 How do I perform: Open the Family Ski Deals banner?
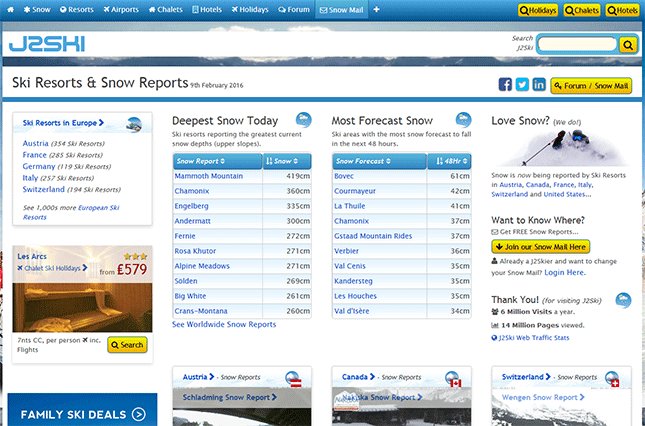[x=82, y=410]
